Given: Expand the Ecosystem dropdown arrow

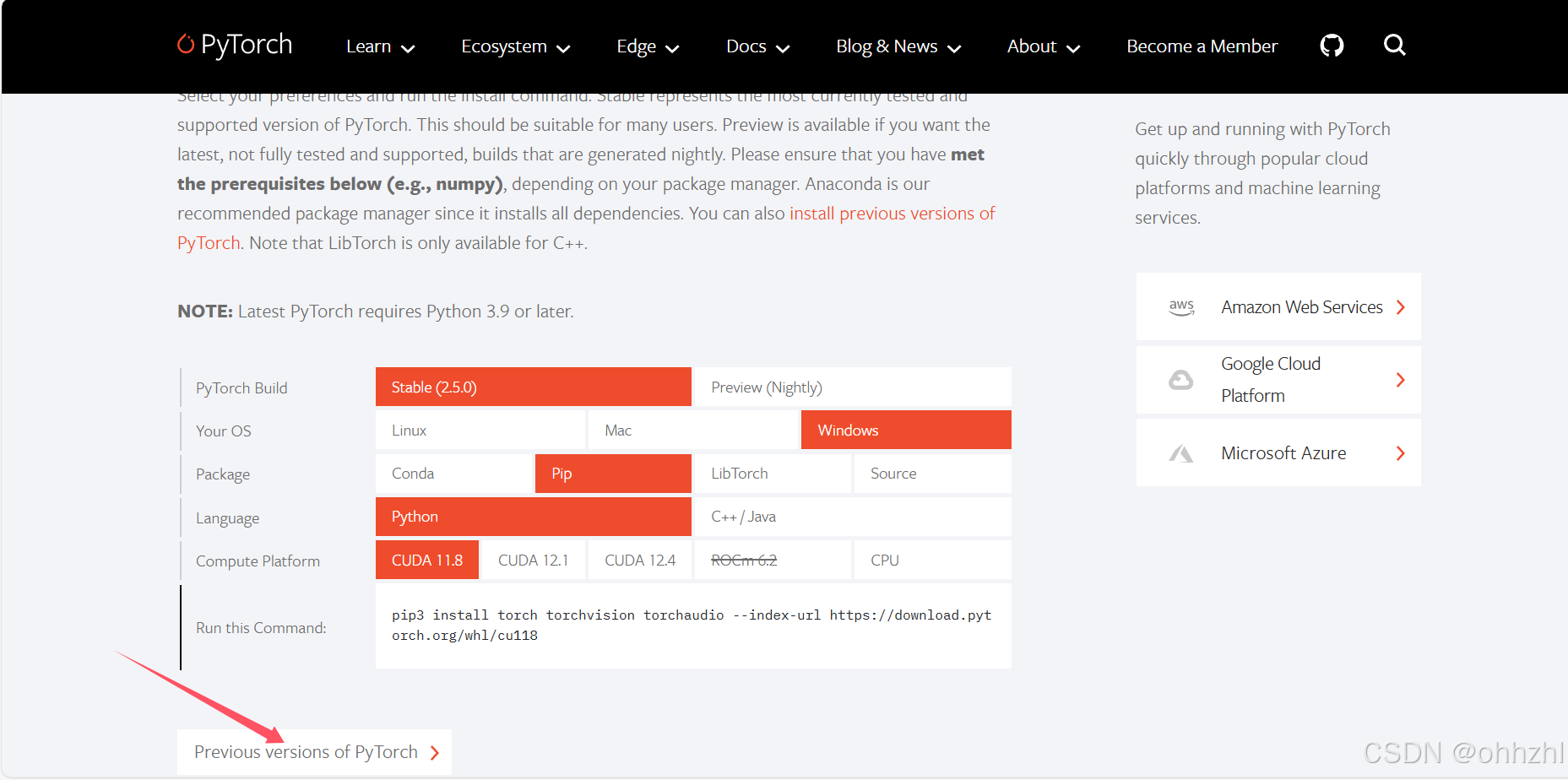Looking at the screenshot, I should (x=563, y=49).
